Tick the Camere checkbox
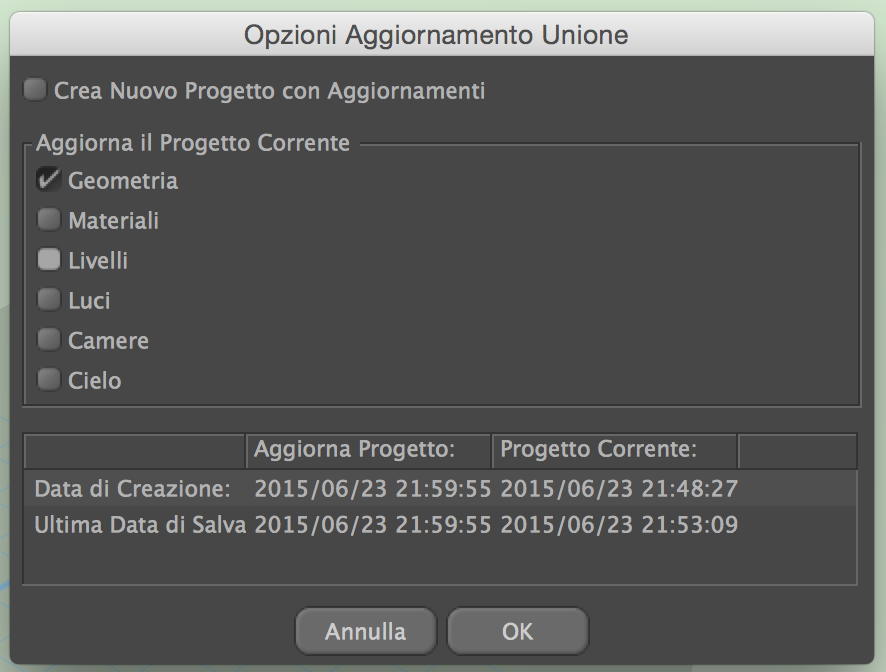886x672 pixels. (49, 340)
